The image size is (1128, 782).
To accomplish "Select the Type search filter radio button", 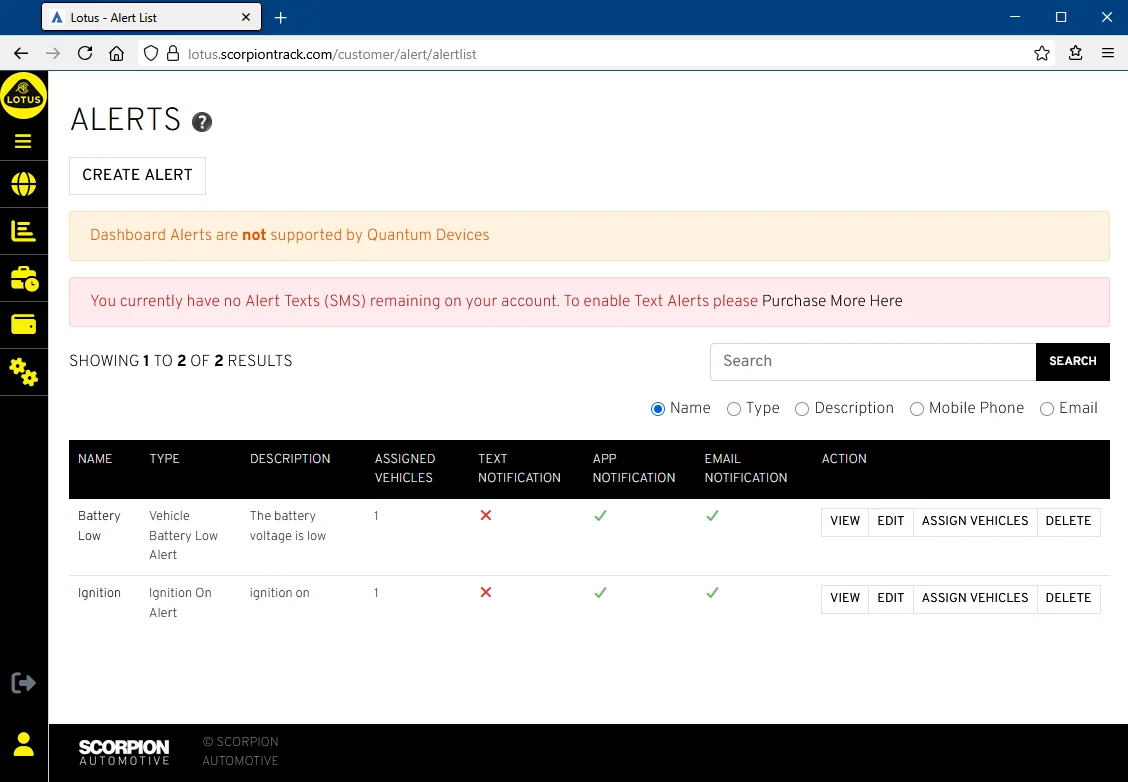I will tap(734, 409).
